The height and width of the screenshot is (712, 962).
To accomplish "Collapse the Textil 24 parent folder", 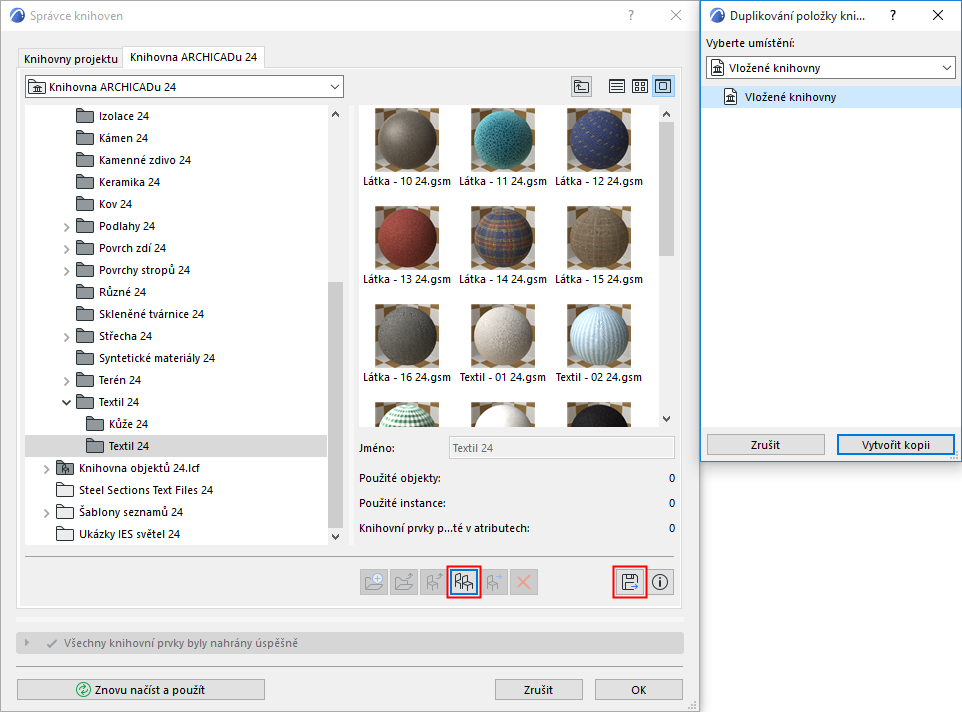I will pyautogui.click(x=66, y=402).
